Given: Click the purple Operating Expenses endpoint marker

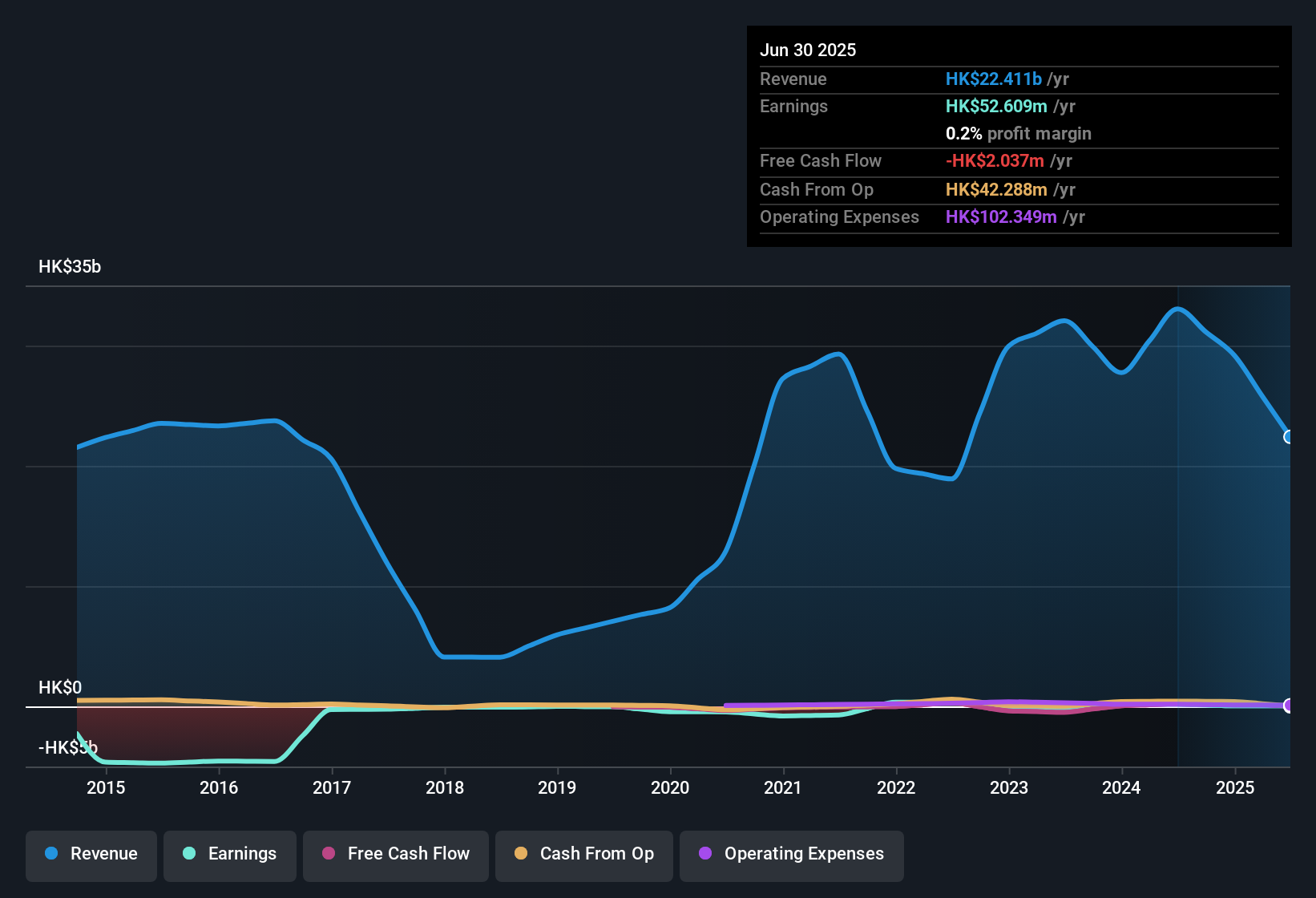Looking at the screenshot, I should pyautogui.click(x=1288, y=706).
